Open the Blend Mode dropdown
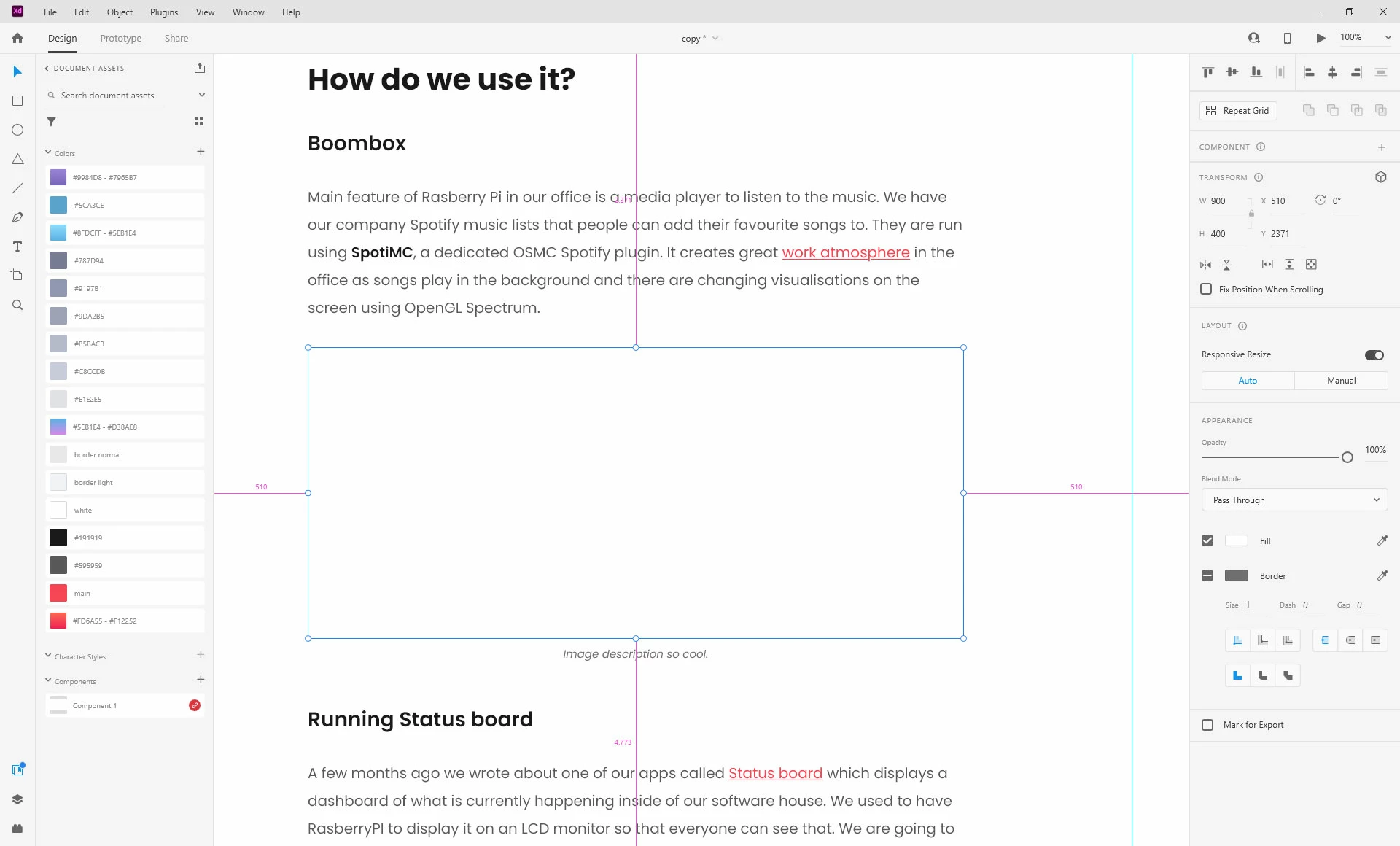The image size is (1400, 846). pos(1294,500)
